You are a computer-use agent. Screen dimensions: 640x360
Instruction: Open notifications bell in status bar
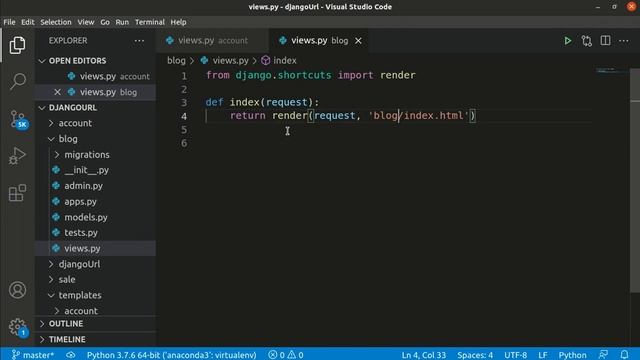click(624, 354)
